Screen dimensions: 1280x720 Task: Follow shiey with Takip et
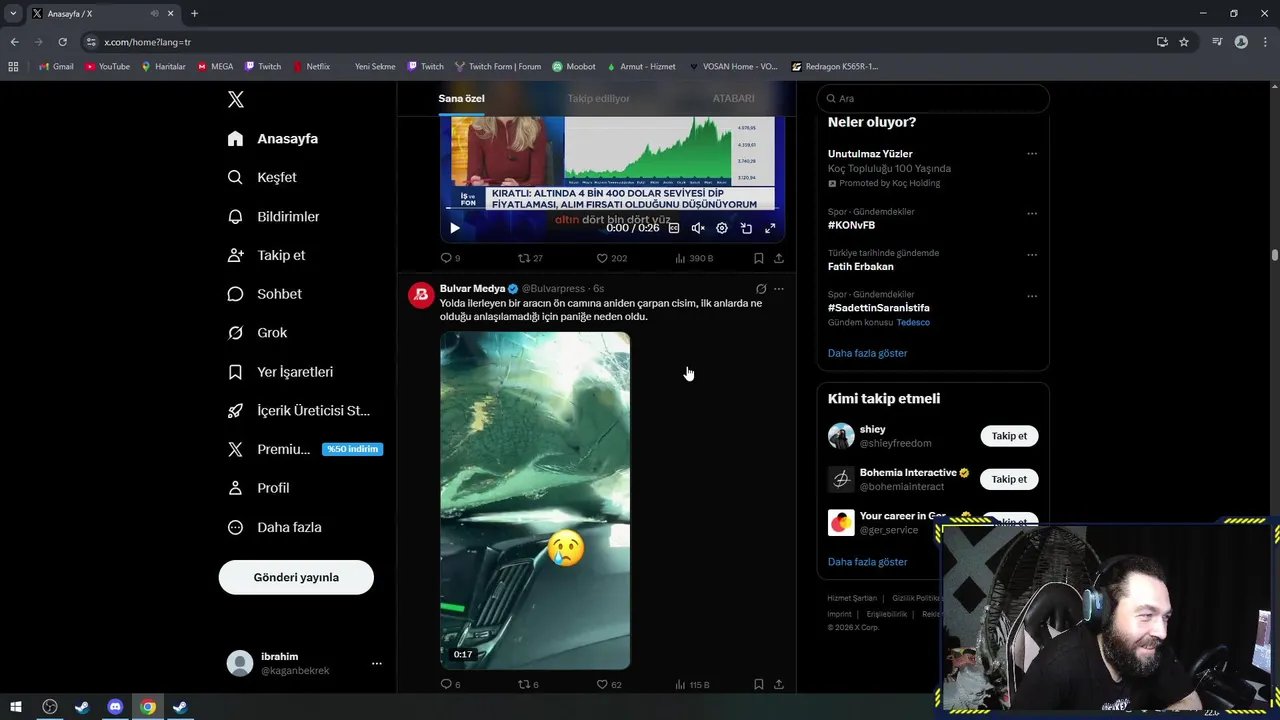pos(1009,436)
